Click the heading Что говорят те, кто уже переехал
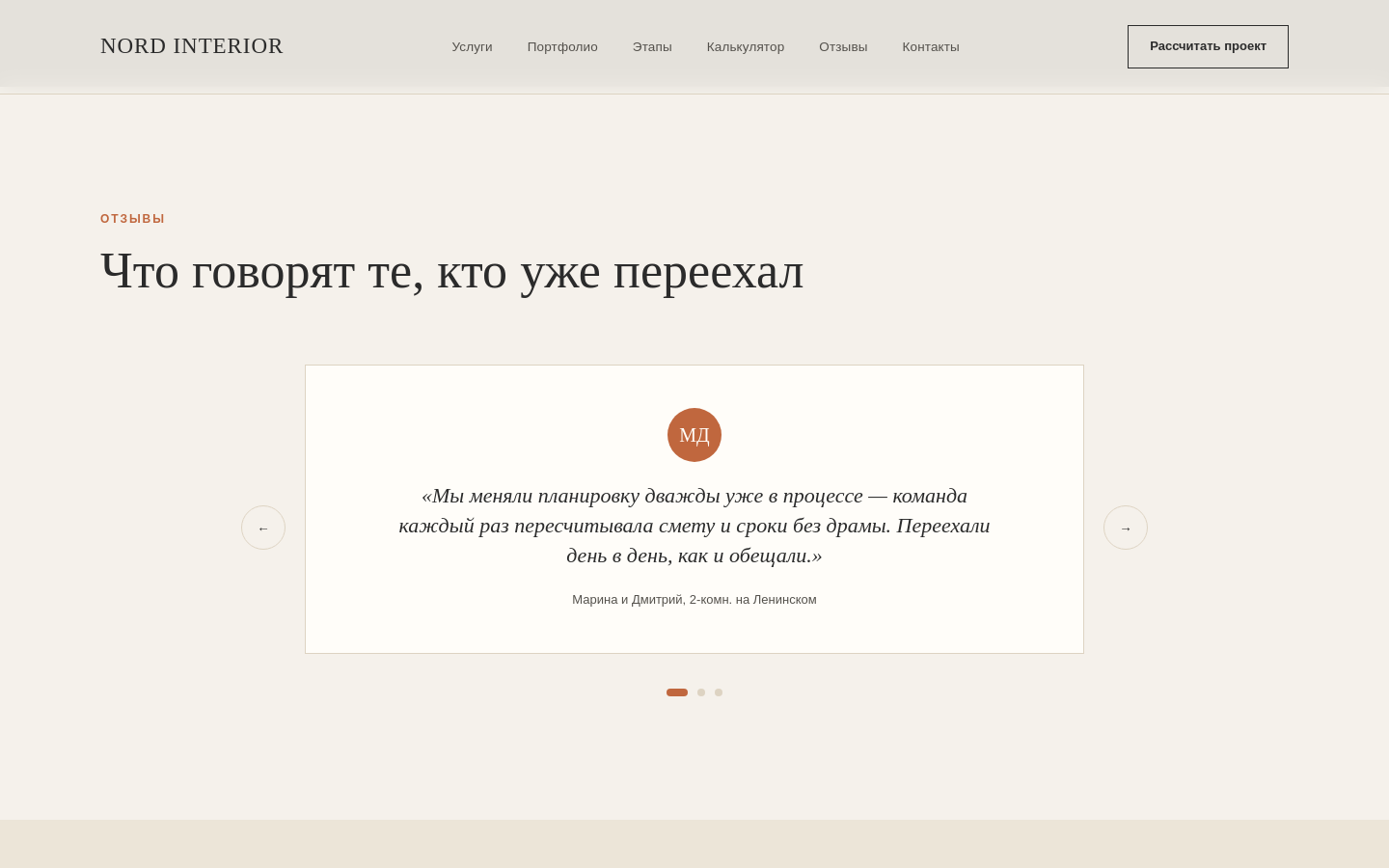 coord(451,271)
